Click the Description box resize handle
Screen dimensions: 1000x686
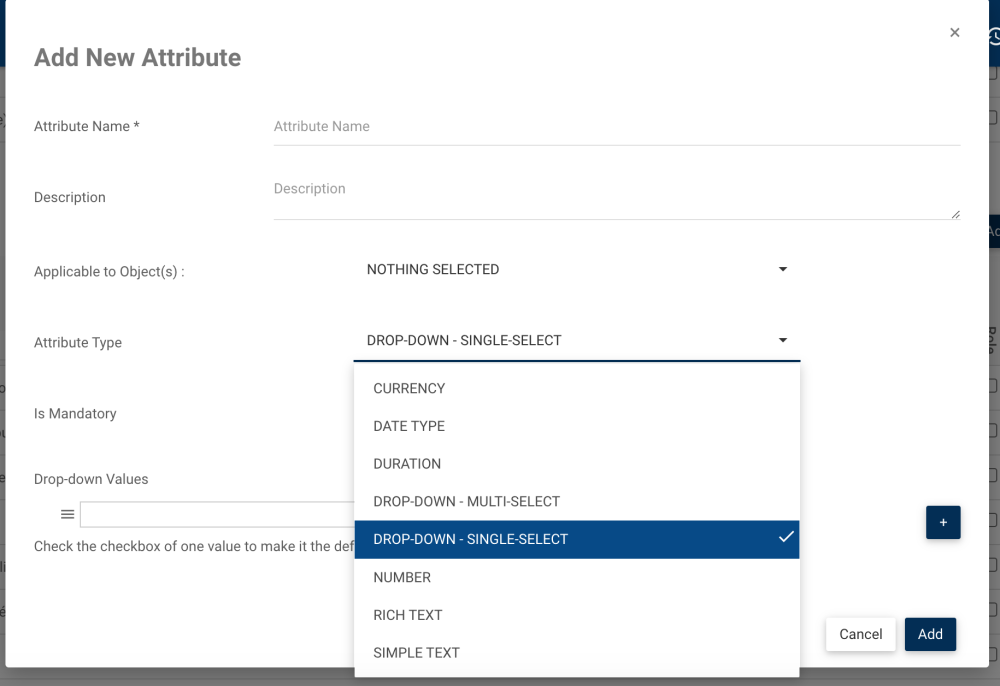point(955,214)
